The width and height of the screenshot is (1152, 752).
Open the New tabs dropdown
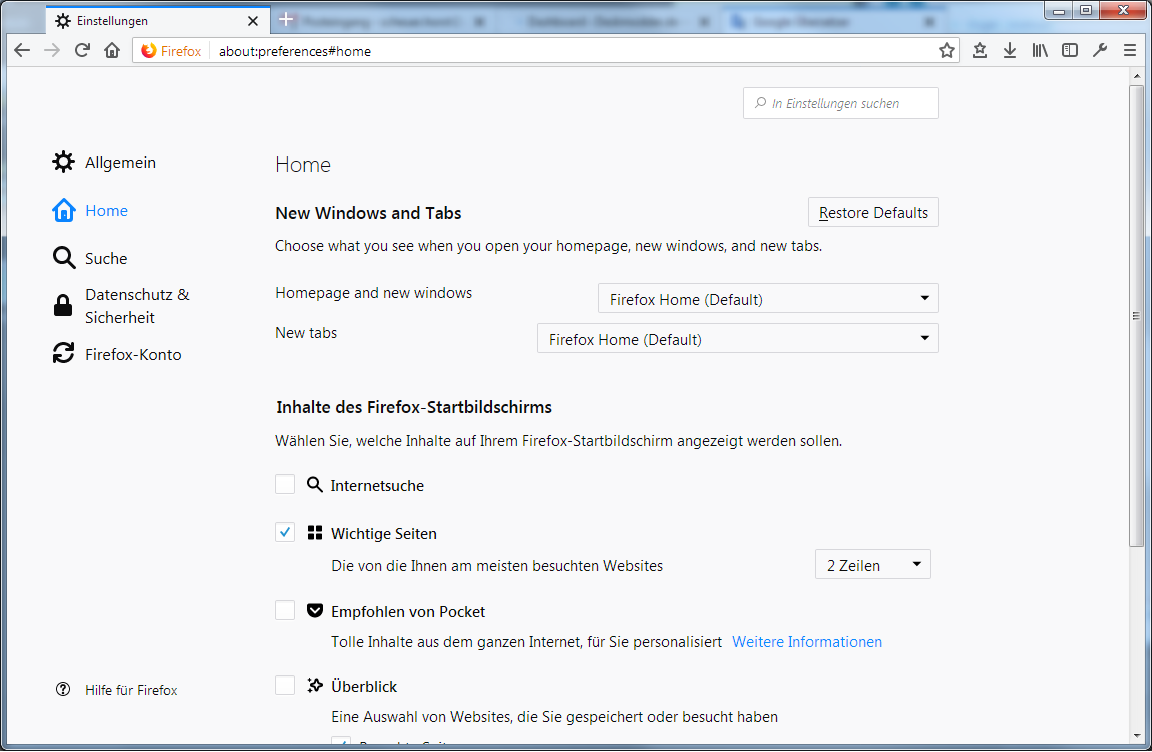(738, 339)
